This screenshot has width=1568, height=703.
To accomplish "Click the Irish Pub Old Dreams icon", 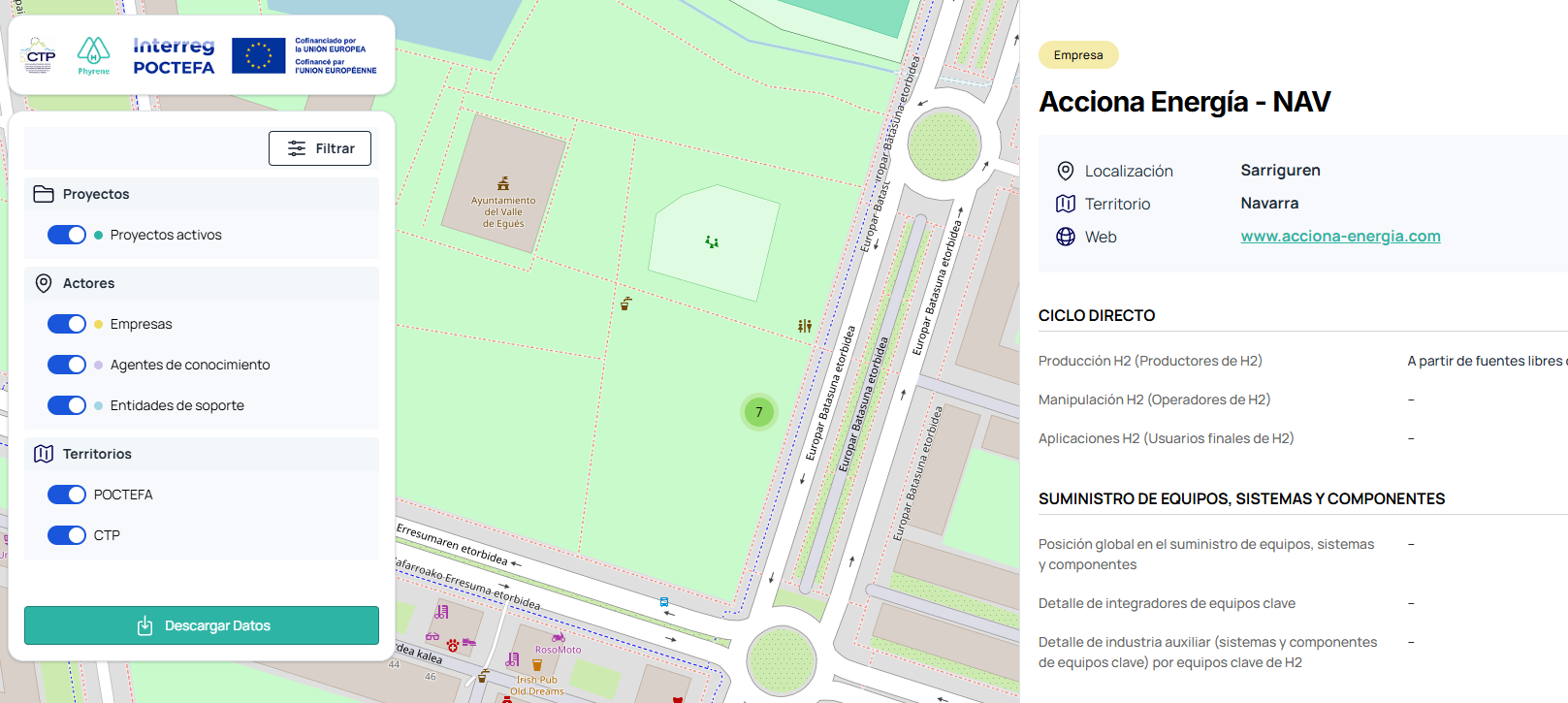I will (537, 665).
